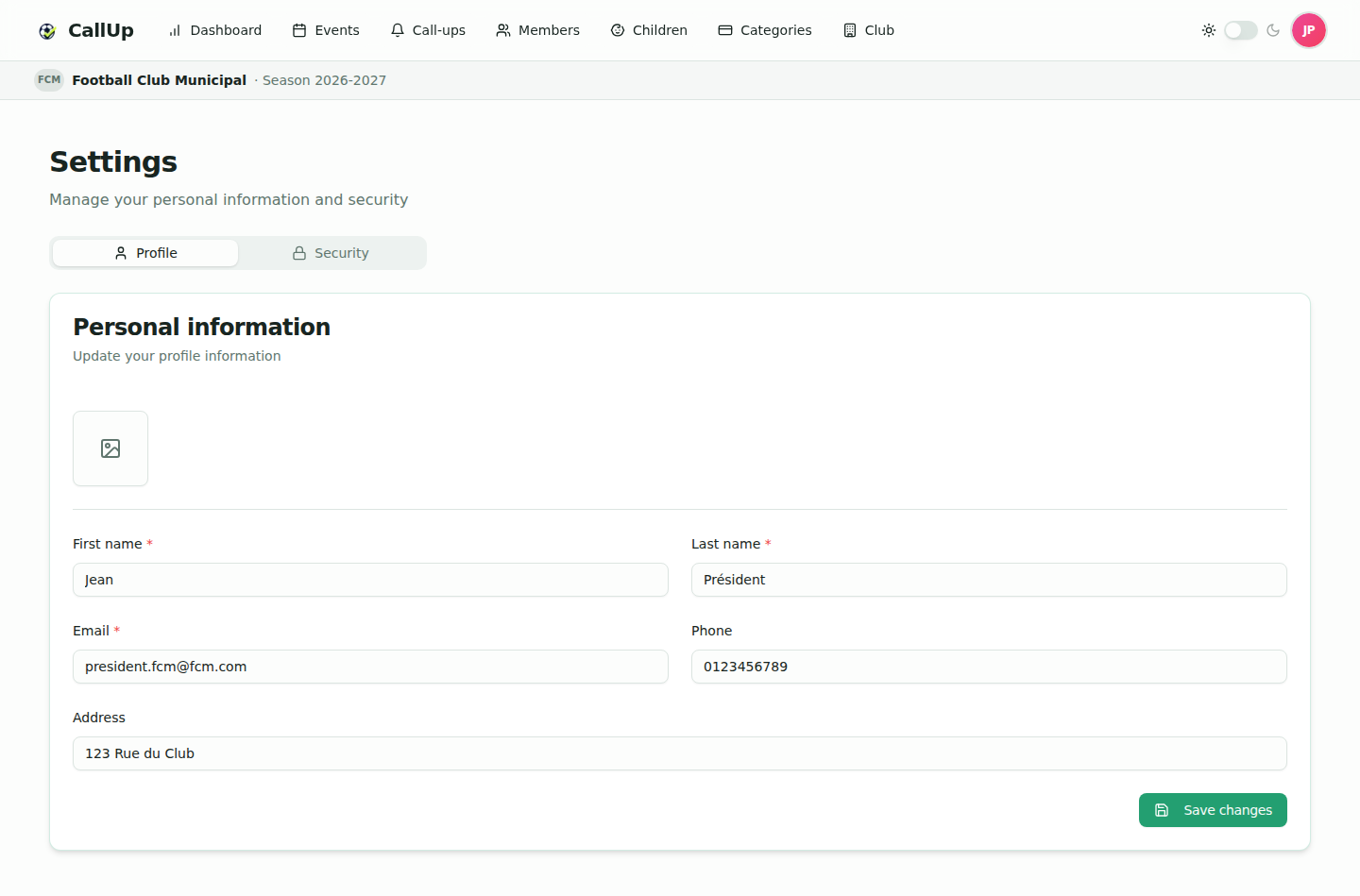Image resolution: width=1360 pixels, height=896 pixels.
Task: Edit the Last name field
Action: point(989,580)
